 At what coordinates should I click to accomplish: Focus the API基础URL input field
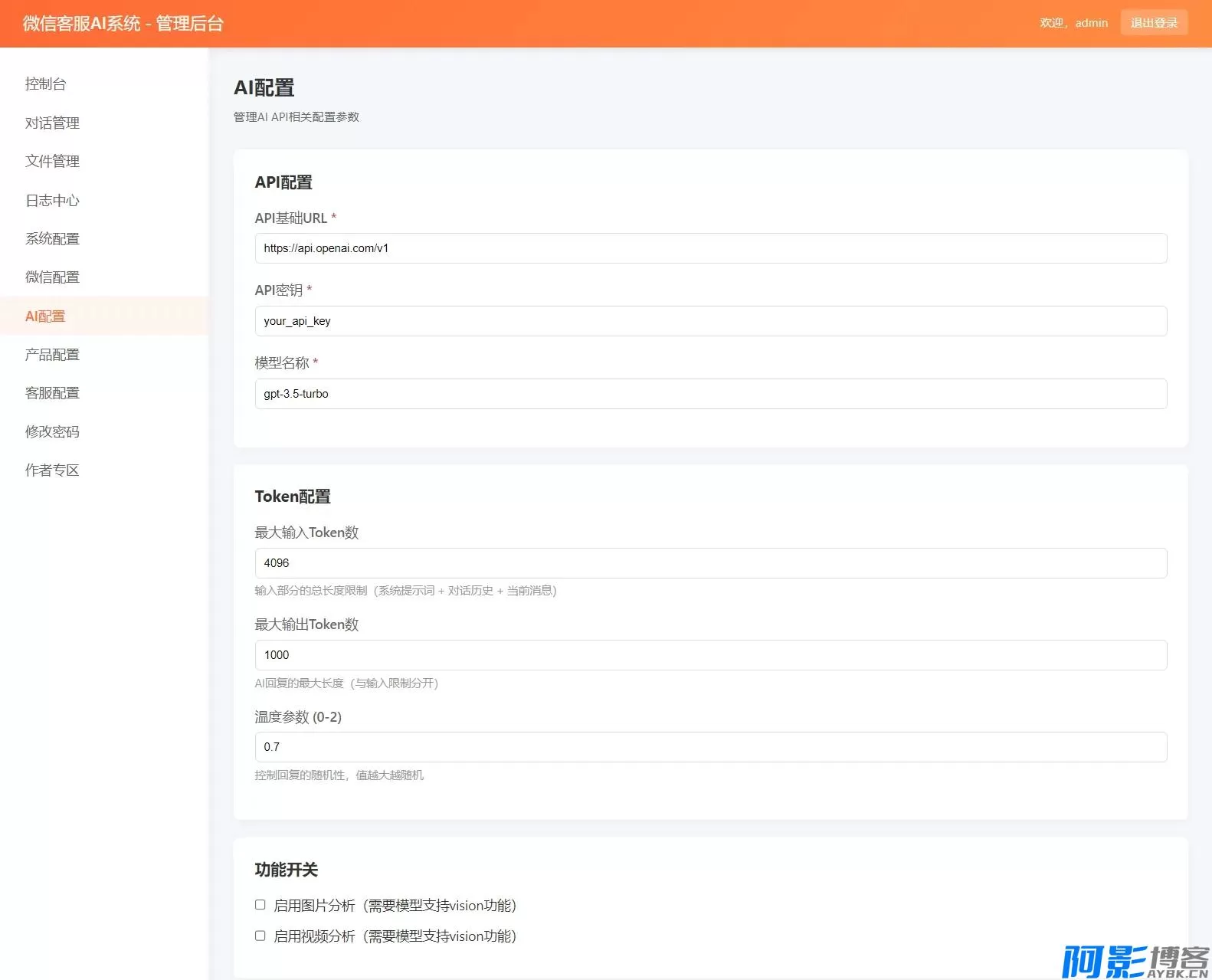point(710,248)
